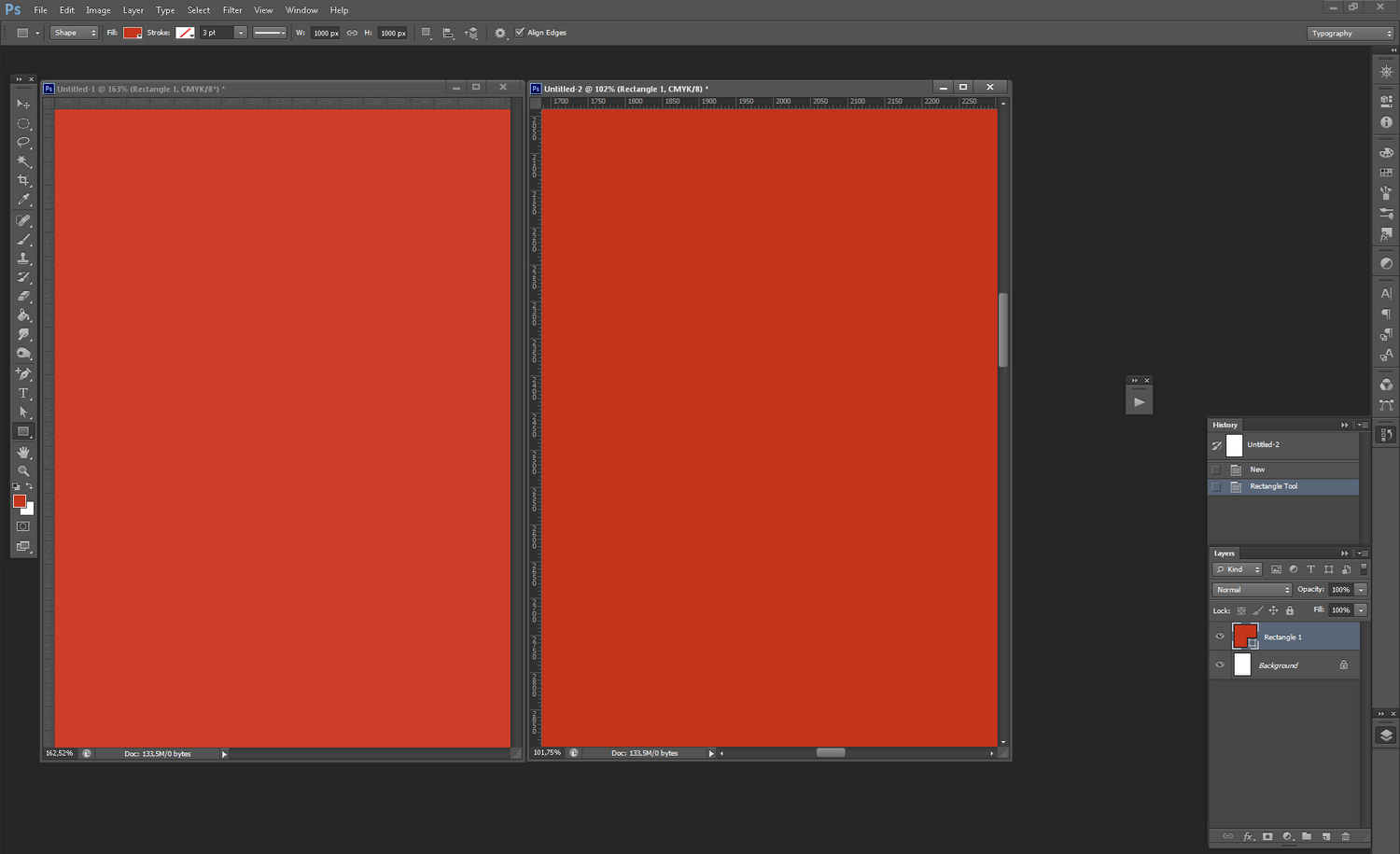The height and width of the screenshot is (854, 1400).
Task: Select the Lasso tool
Action: coord(23,142)
